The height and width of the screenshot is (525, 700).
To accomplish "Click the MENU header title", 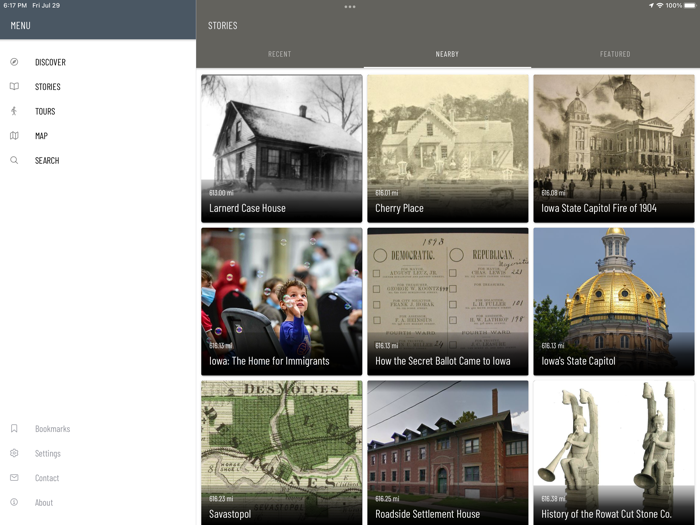I will tap(21, 25).
